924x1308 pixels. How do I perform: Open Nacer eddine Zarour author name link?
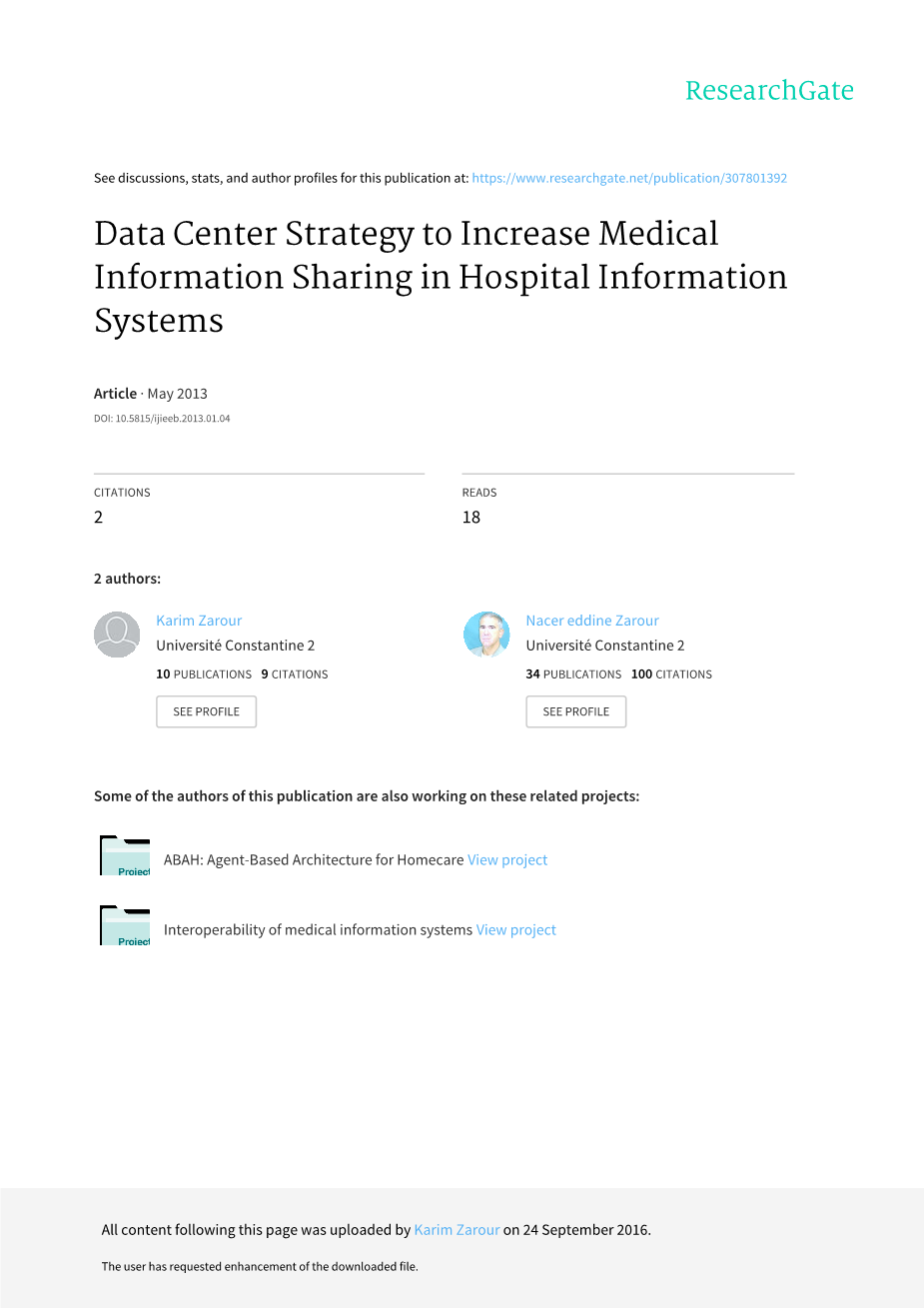[592, 621]
